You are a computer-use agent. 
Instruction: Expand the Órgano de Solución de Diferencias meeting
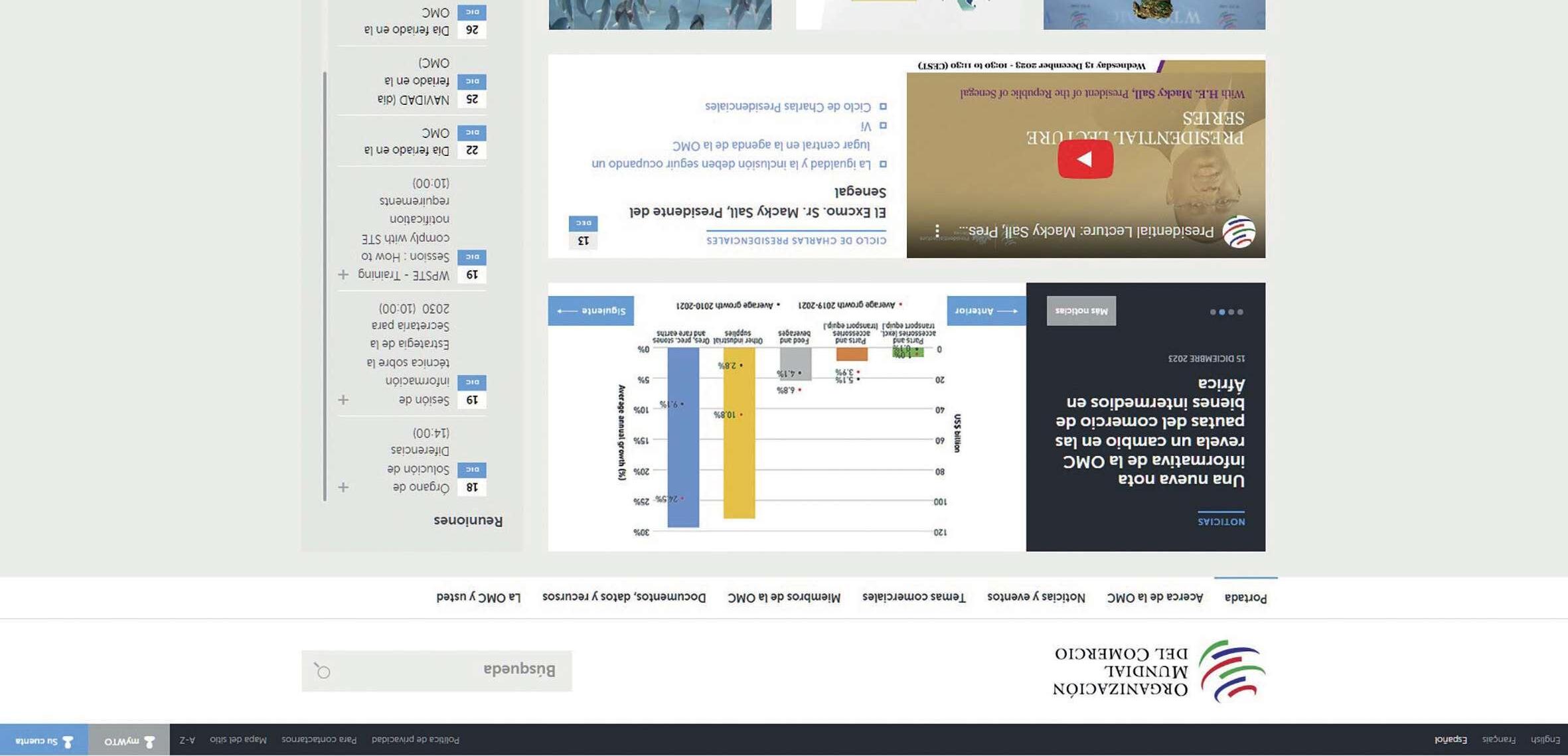[x=343, y=488]
